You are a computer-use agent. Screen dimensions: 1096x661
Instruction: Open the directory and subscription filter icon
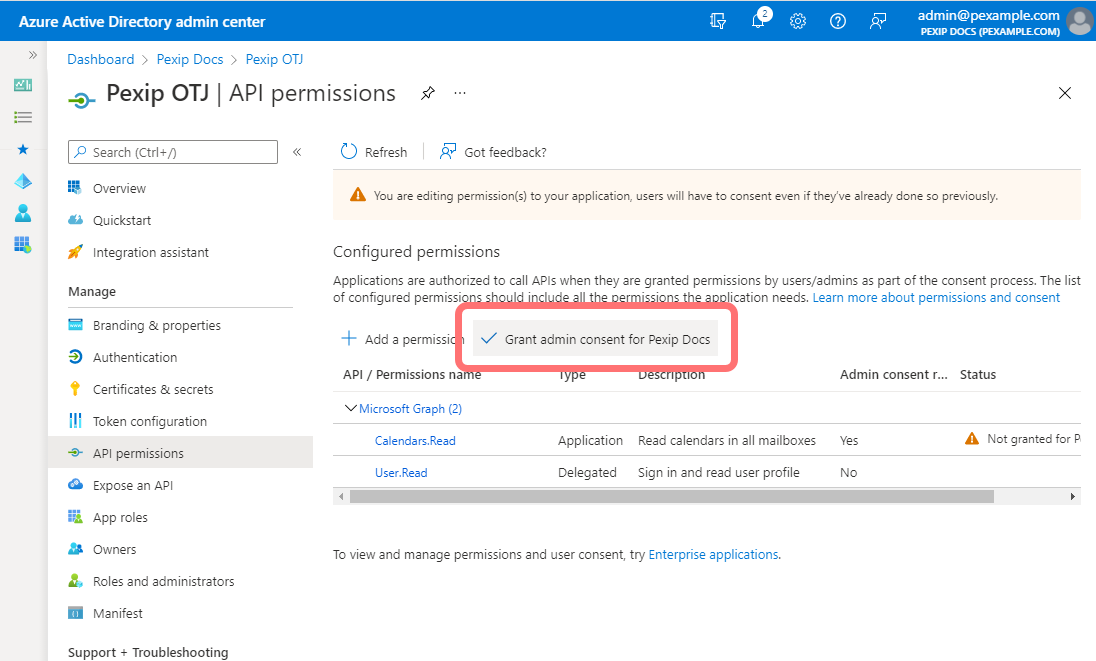point(718,21)
